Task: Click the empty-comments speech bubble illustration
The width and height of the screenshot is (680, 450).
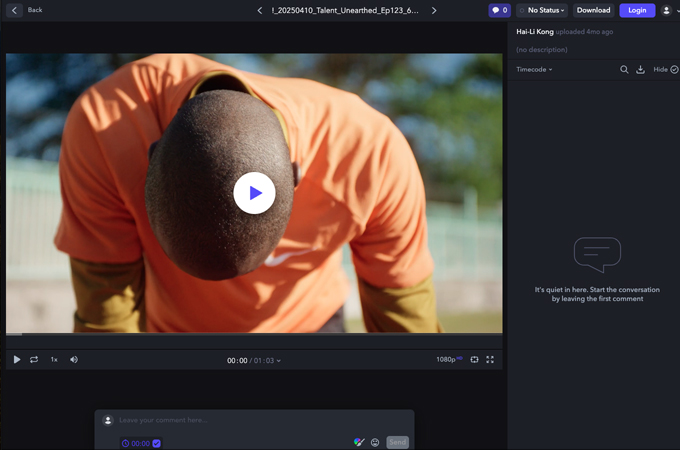Action: (x=597, y=254)
